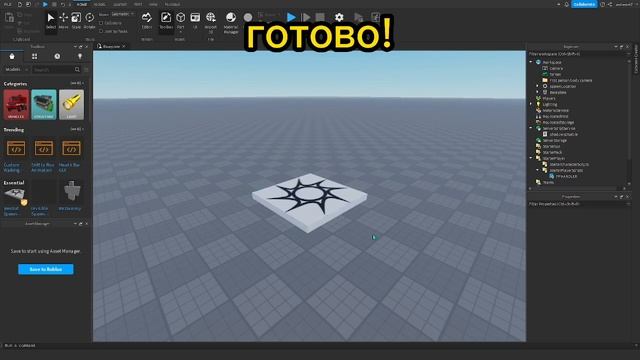Select ServerStorage in the Explorer
Viewport: 640px width, 360px height.
click(555, 140)
